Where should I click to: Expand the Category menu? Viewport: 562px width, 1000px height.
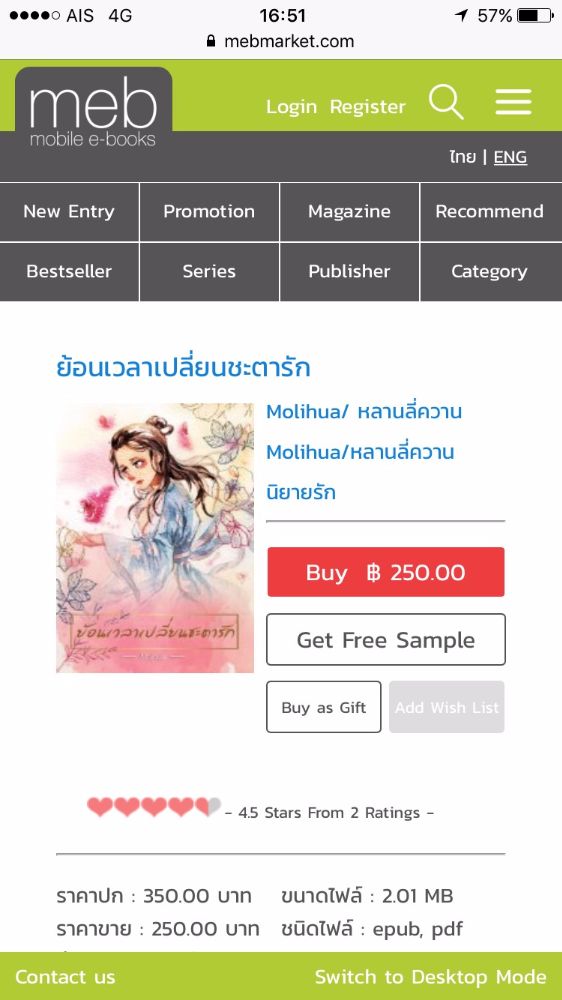[x=491, y=272]
